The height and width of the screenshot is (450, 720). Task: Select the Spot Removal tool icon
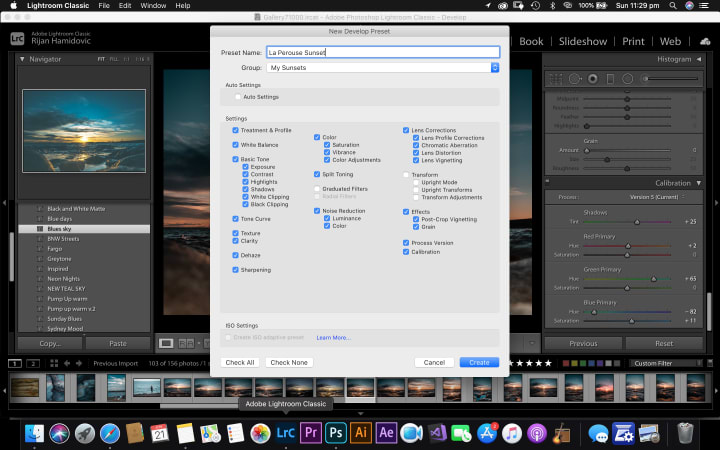pyautogui.click(x=574, y=79)
